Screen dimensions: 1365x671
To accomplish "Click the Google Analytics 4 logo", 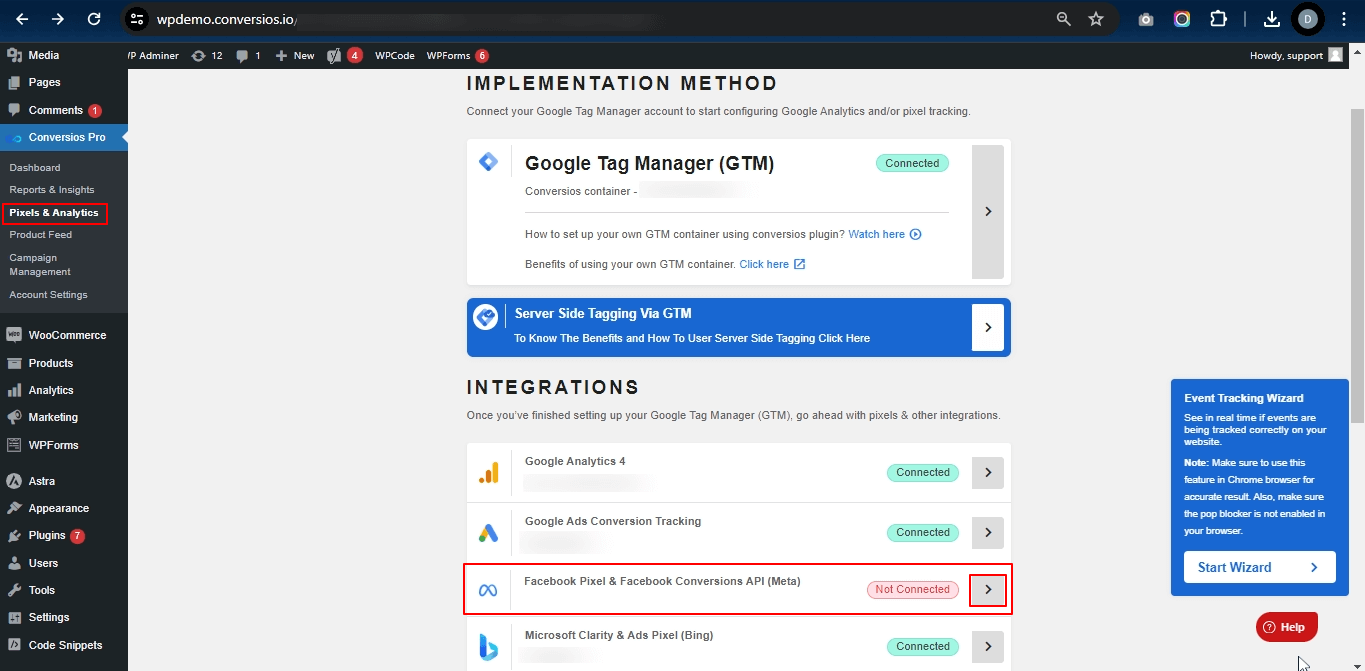I will point(488,473).
